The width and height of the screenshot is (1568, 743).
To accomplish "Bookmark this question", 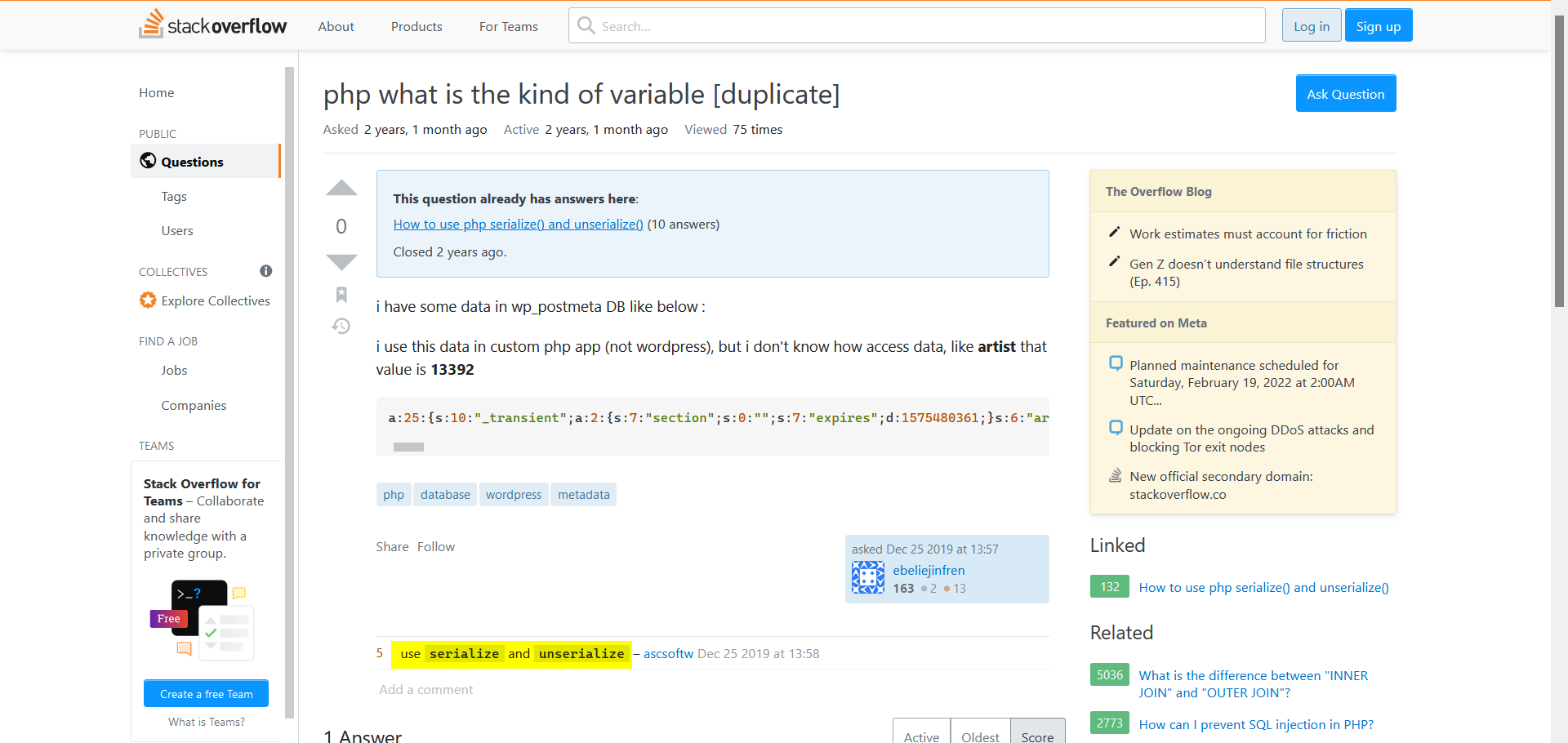I will point(341,295).
